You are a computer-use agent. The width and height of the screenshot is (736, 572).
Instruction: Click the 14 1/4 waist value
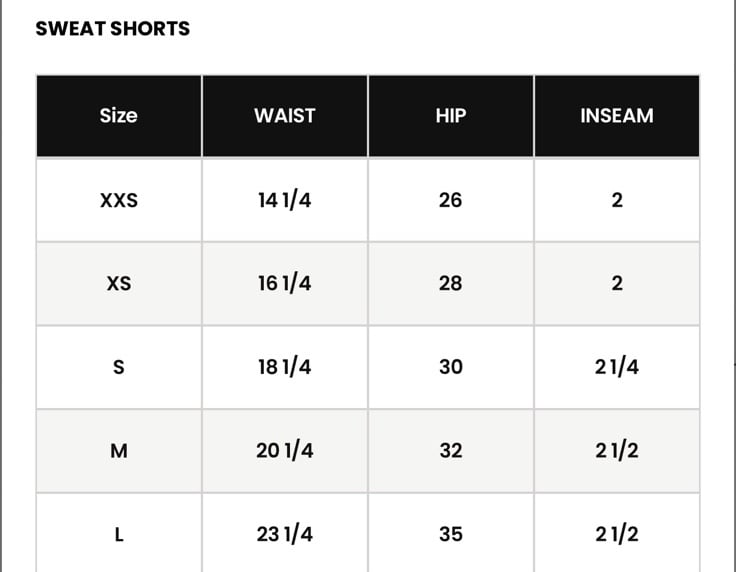coord(285,200)
